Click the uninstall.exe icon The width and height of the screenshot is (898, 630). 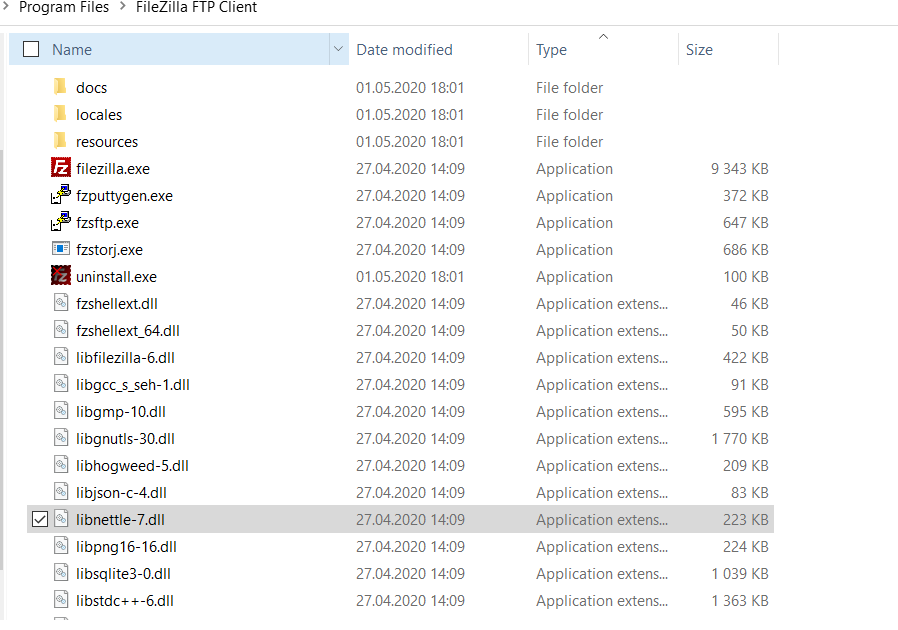coord(61,275)
